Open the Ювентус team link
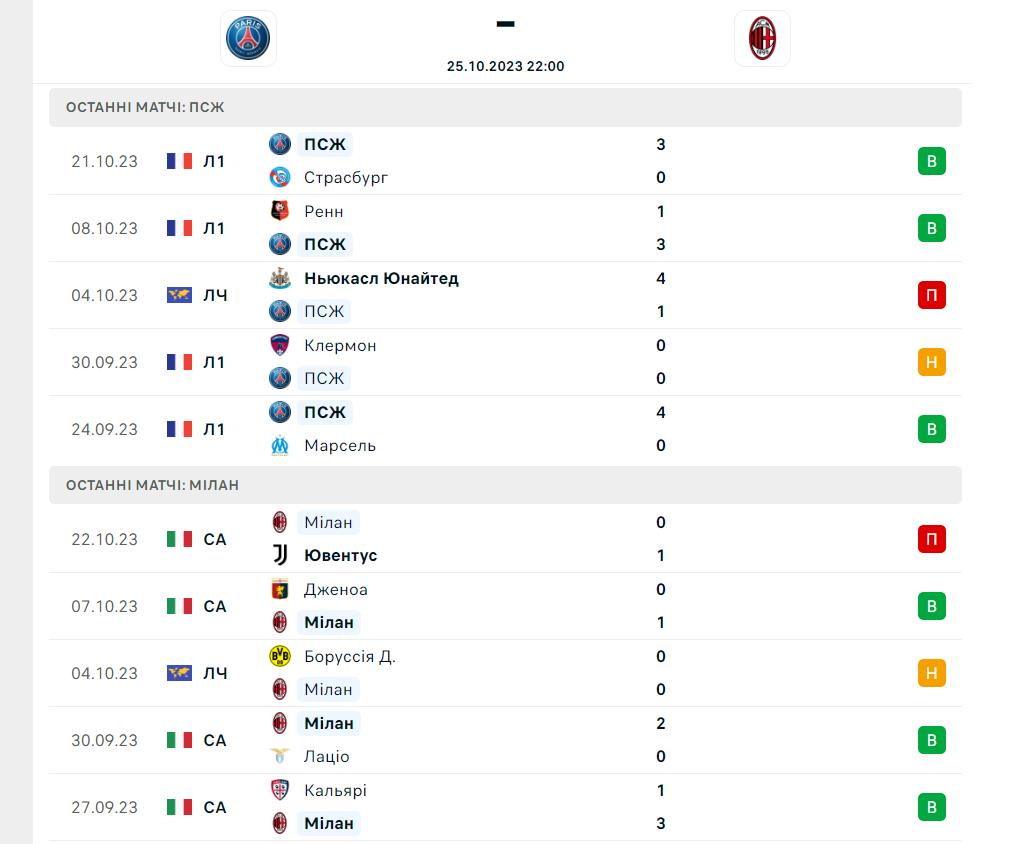This screenshot has height=844, width=1013. (340, 555)
